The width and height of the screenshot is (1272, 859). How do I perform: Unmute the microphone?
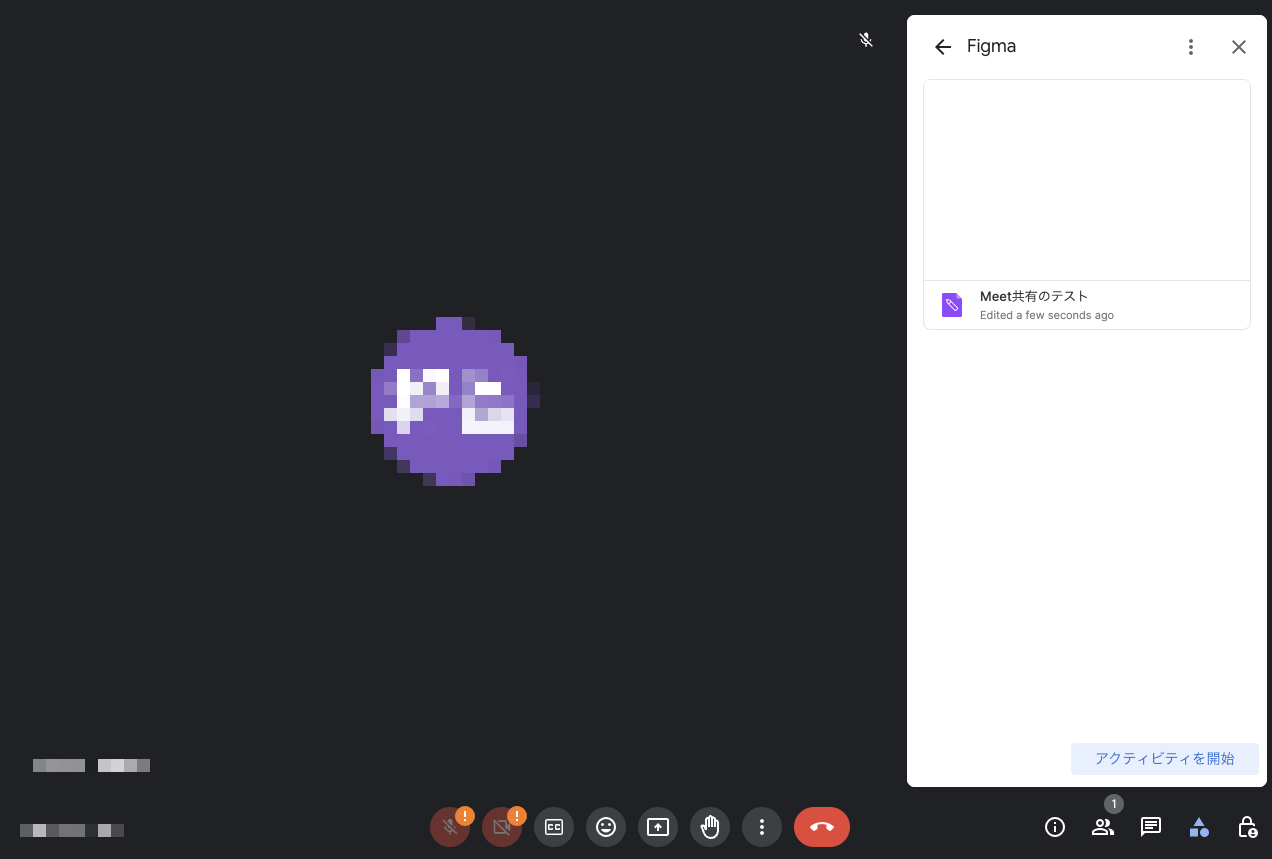(x=450, y=827)
